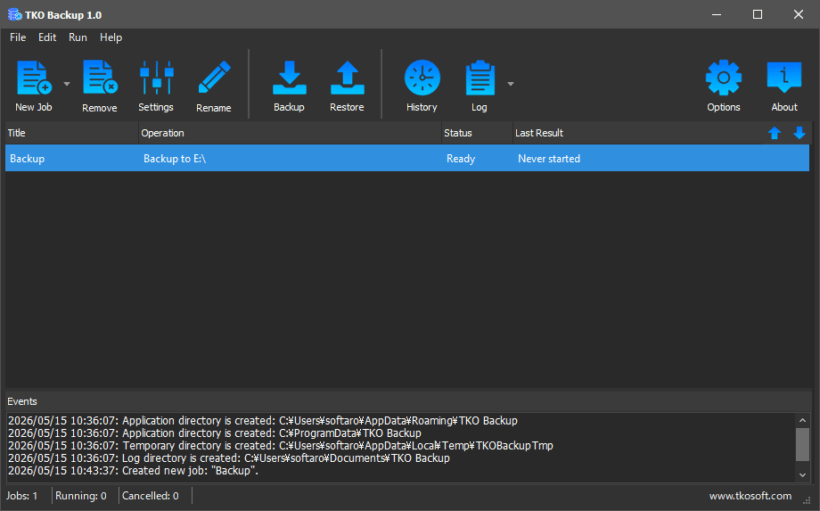Viewport: 820px width, 511px height.
Task: Minimize the TKO Backup window
Action: point(716,15)
